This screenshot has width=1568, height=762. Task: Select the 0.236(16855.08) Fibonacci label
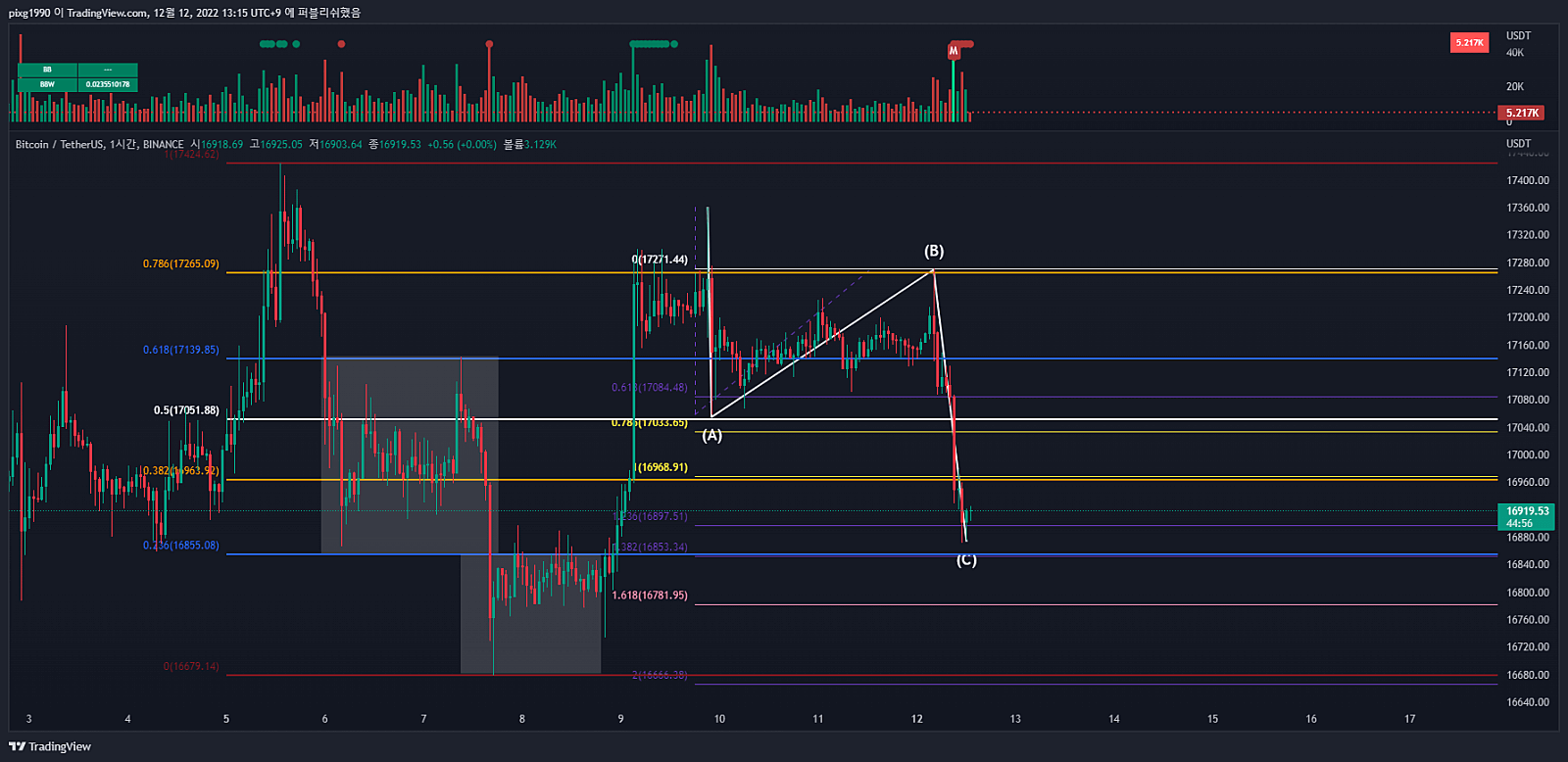(x=181, y=546)
